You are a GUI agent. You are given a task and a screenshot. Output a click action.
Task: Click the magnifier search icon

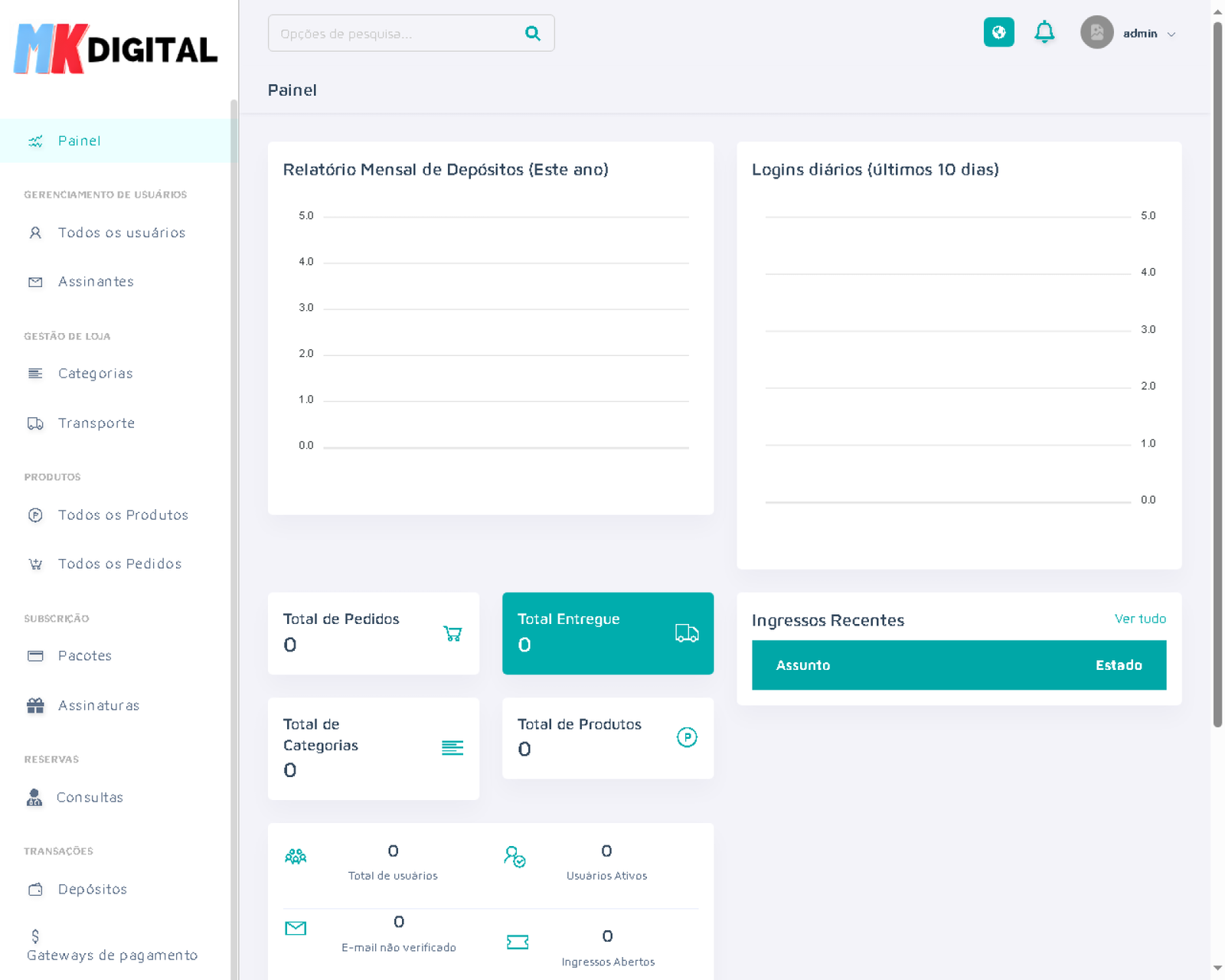[x=532, y=34]
